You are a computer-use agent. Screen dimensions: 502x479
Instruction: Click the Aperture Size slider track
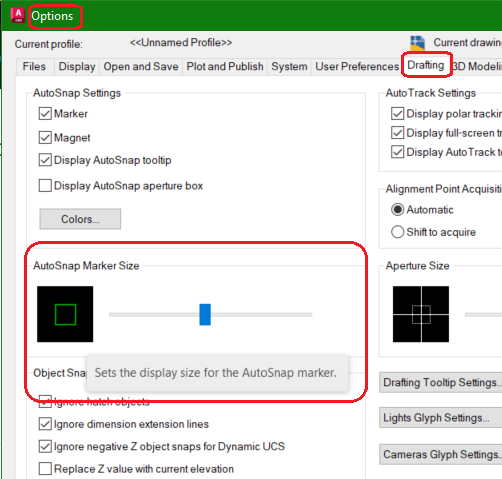pos(483,314)
